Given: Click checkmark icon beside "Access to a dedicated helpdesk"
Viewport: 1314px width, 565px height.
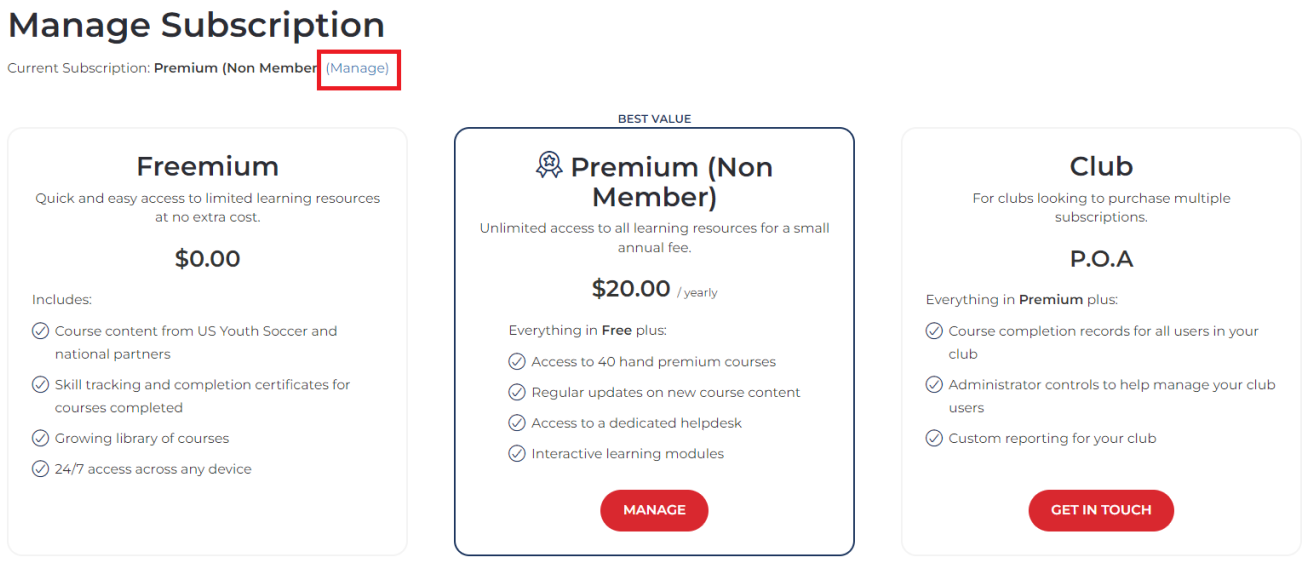Looking at the screenshot, I should 517,423.
